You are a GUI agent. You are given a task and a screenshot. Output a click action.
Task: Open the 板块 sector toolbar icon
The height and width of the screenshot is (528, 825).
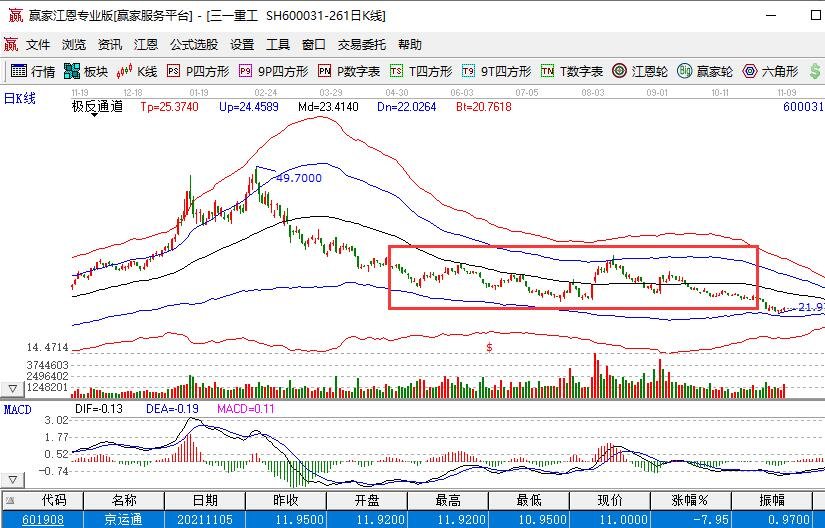click(72, 71)
